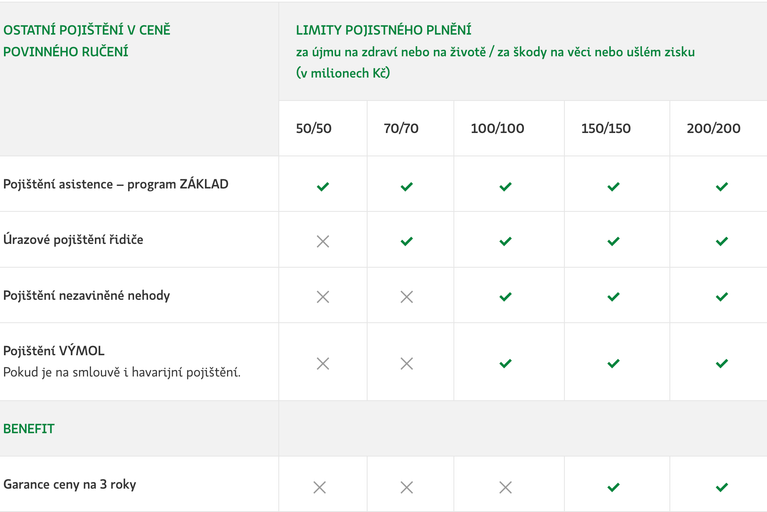The image size is (767, 512).
Task: Click the cross for Garance ceny under 100/100
Action: 505,487
